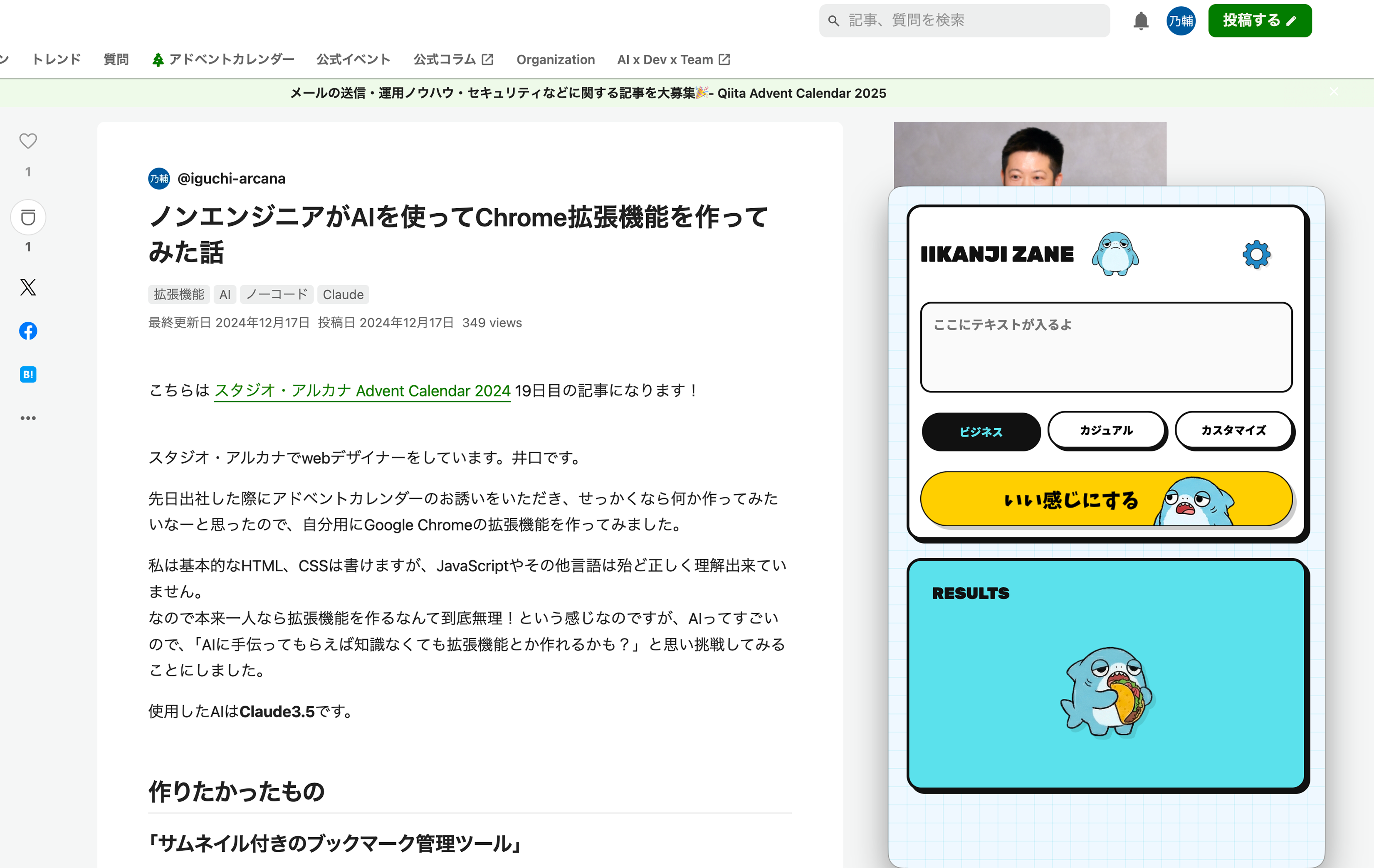
Task: Open settings gear in IIKANJI ZANE popup
Action: (1256, 254)
